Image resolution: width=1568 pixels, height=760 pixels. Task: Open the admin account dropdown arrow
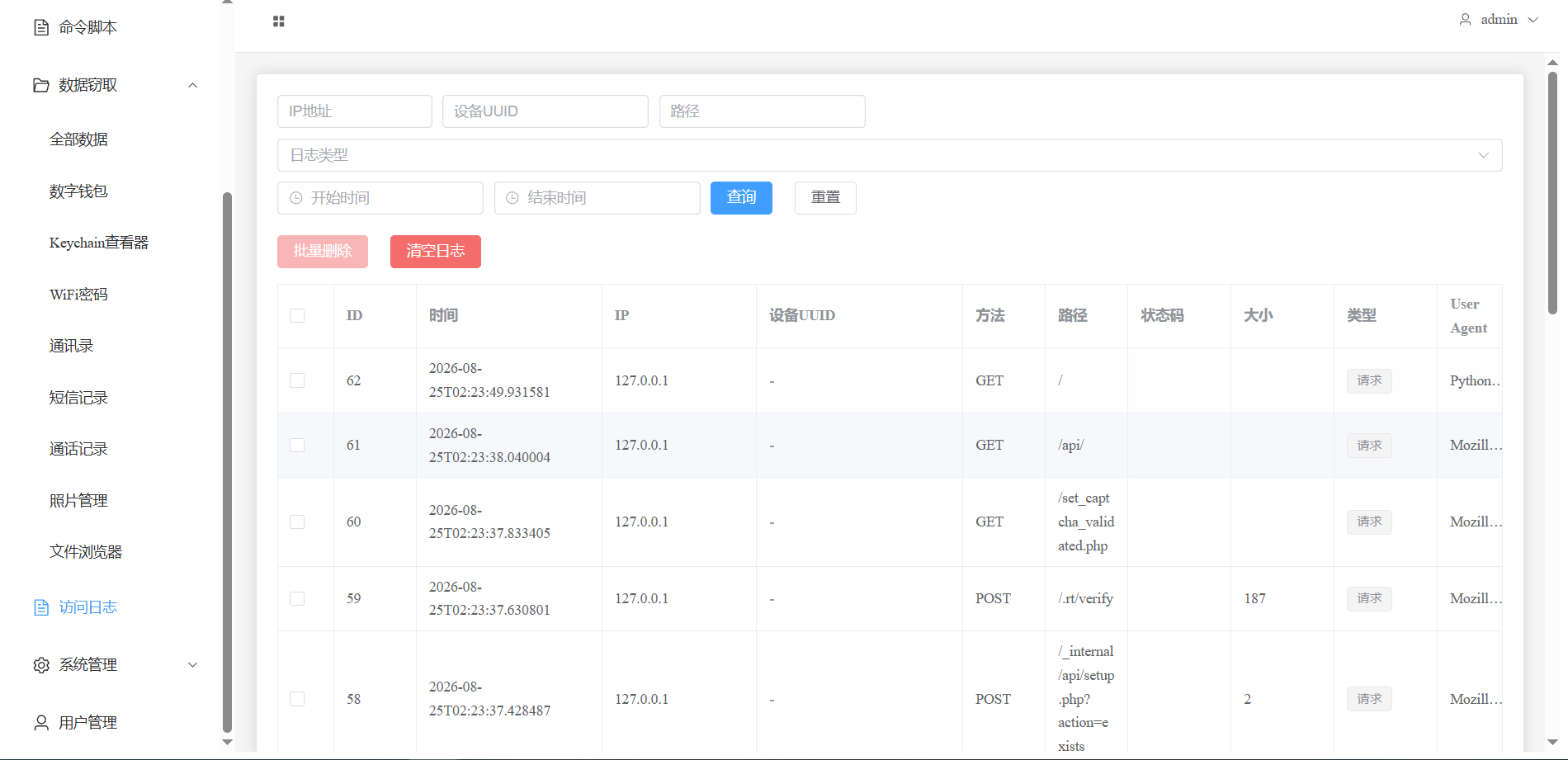pos(1533,20)
